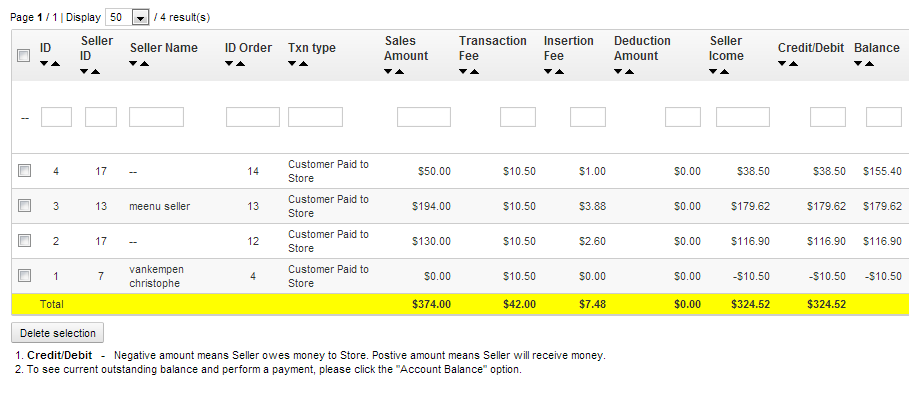
Task: Click the $374.00 total sales amount
Action: coord(431,304)
